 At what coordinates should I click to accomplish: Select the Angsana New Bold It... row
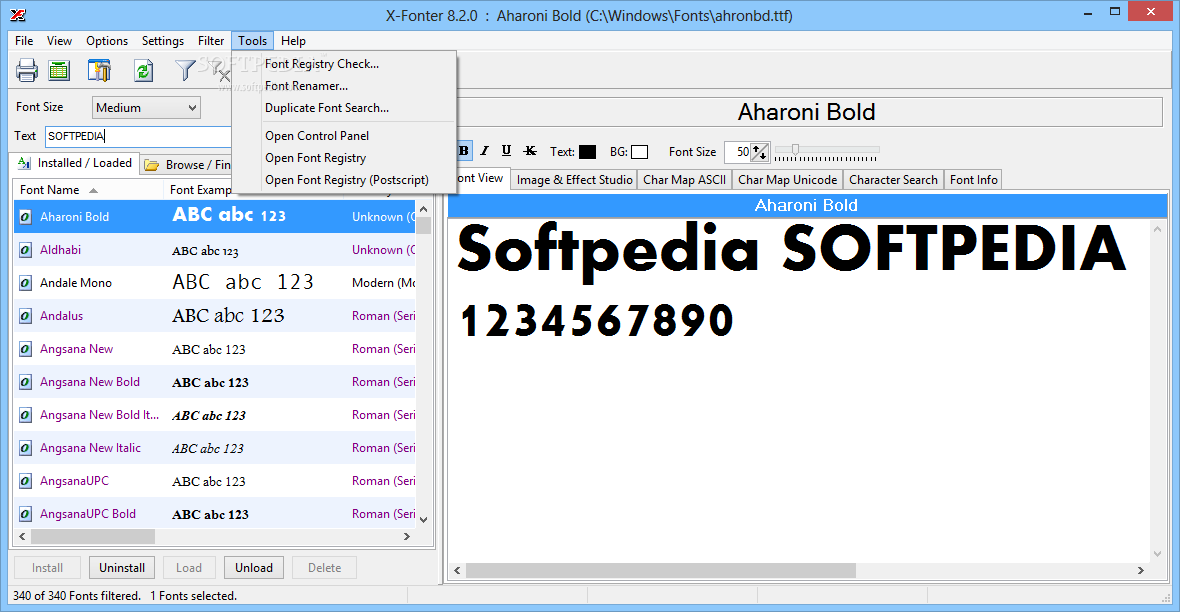tap(214, 415)
